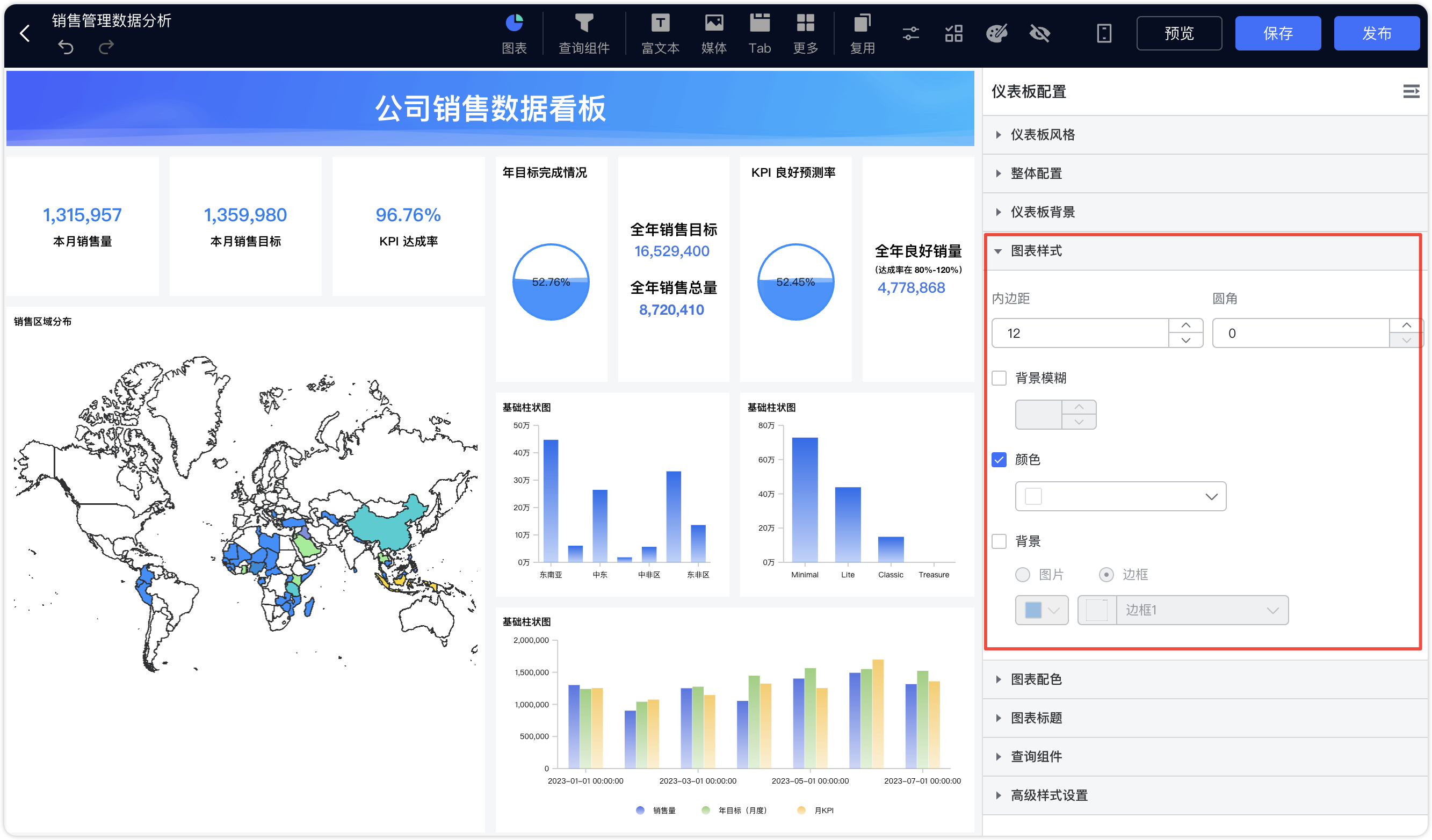1432x840 pixels.
Task: Click the back arrow icon
Action: tap(24, 33)
